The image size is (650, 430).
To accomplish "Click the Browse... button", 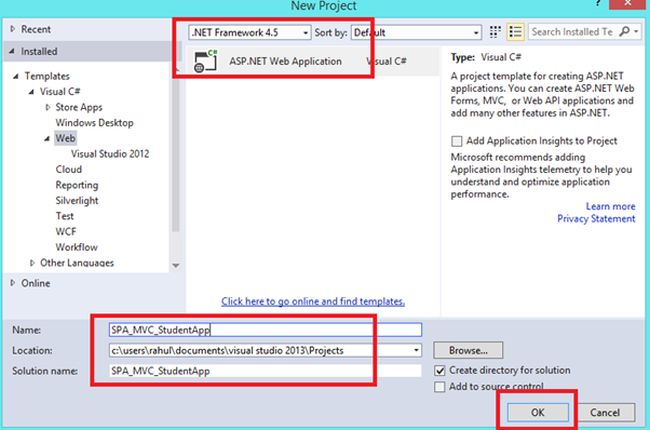I will [468, 350].
